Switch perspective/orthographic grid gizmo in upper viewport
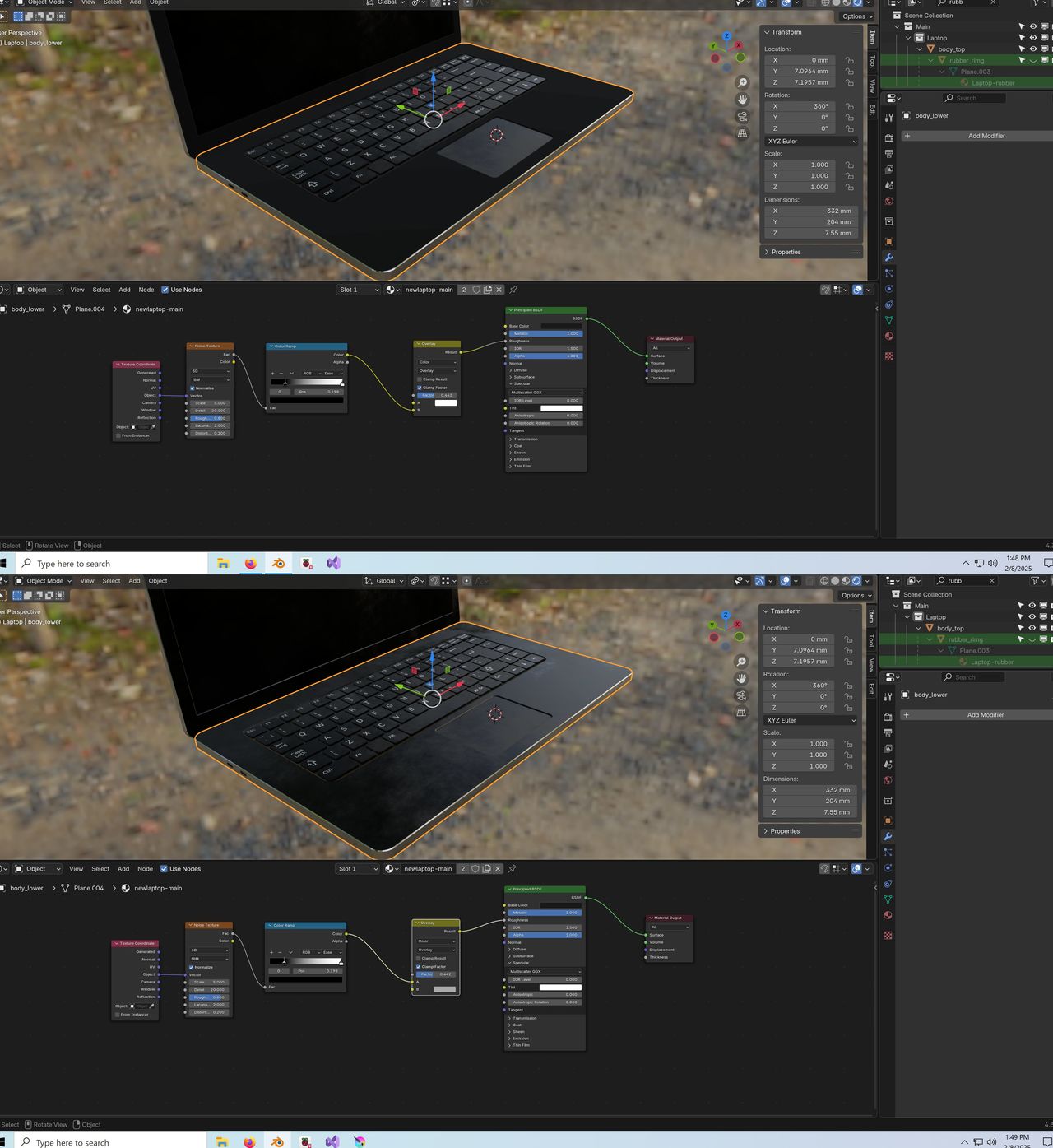Image resolution: width=1053 pixels, height=1148 pixels. (742, 133)
